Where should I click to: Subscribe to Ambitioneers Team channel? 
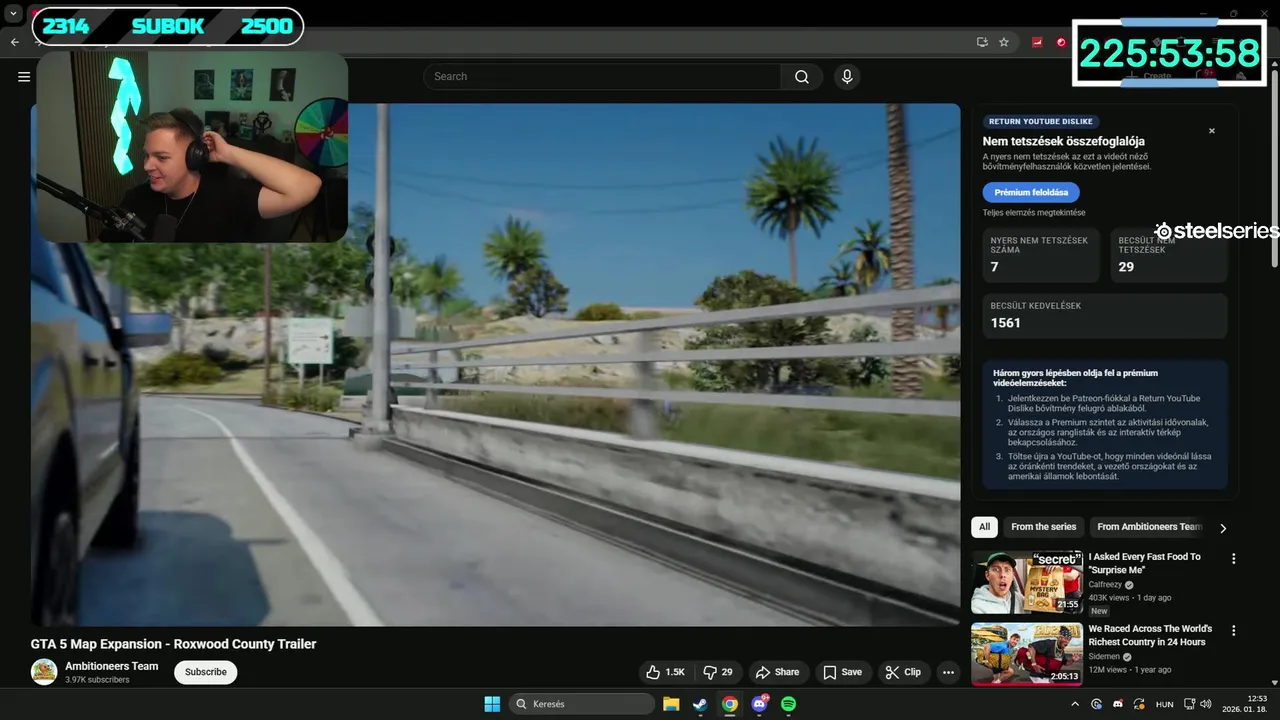point(205,672)
